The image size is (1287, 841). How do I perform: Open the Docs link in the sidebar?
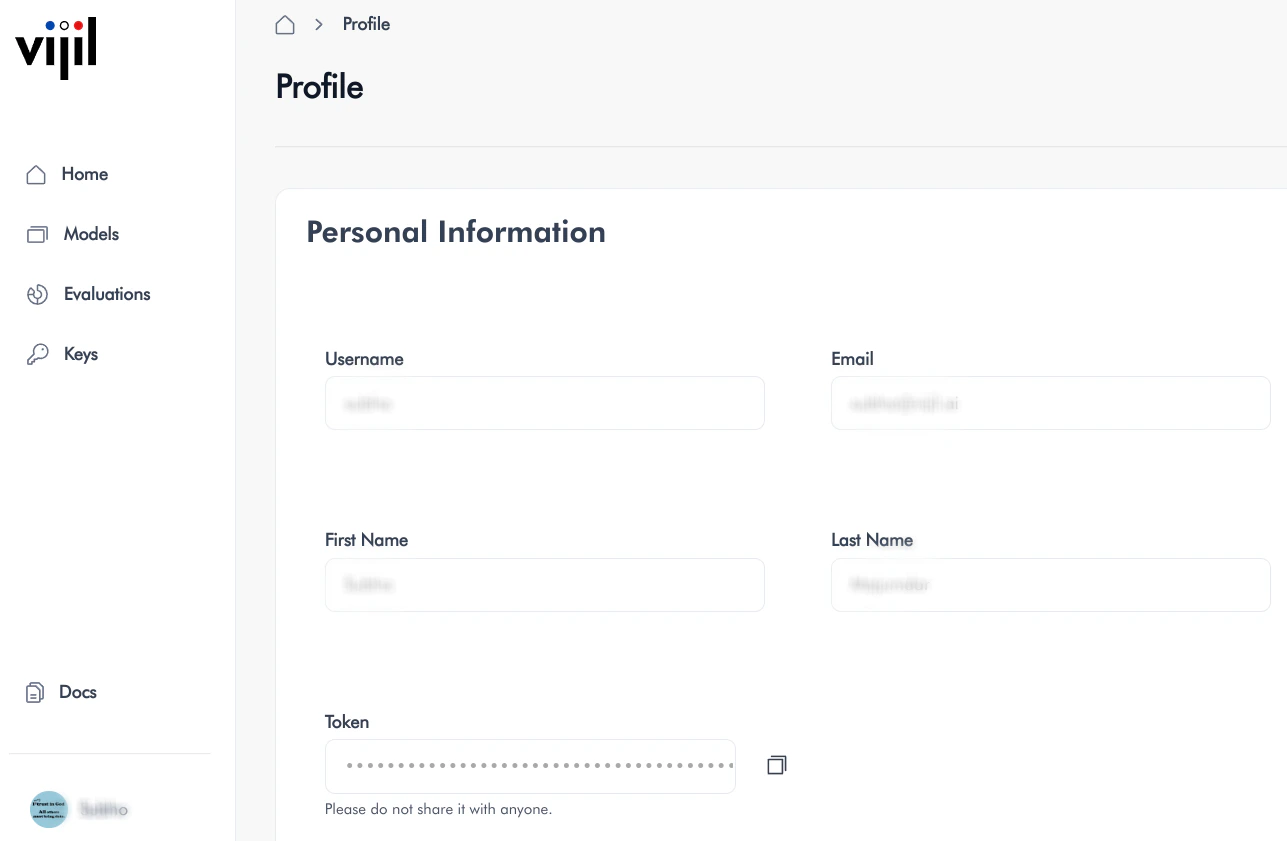point(79,692)
